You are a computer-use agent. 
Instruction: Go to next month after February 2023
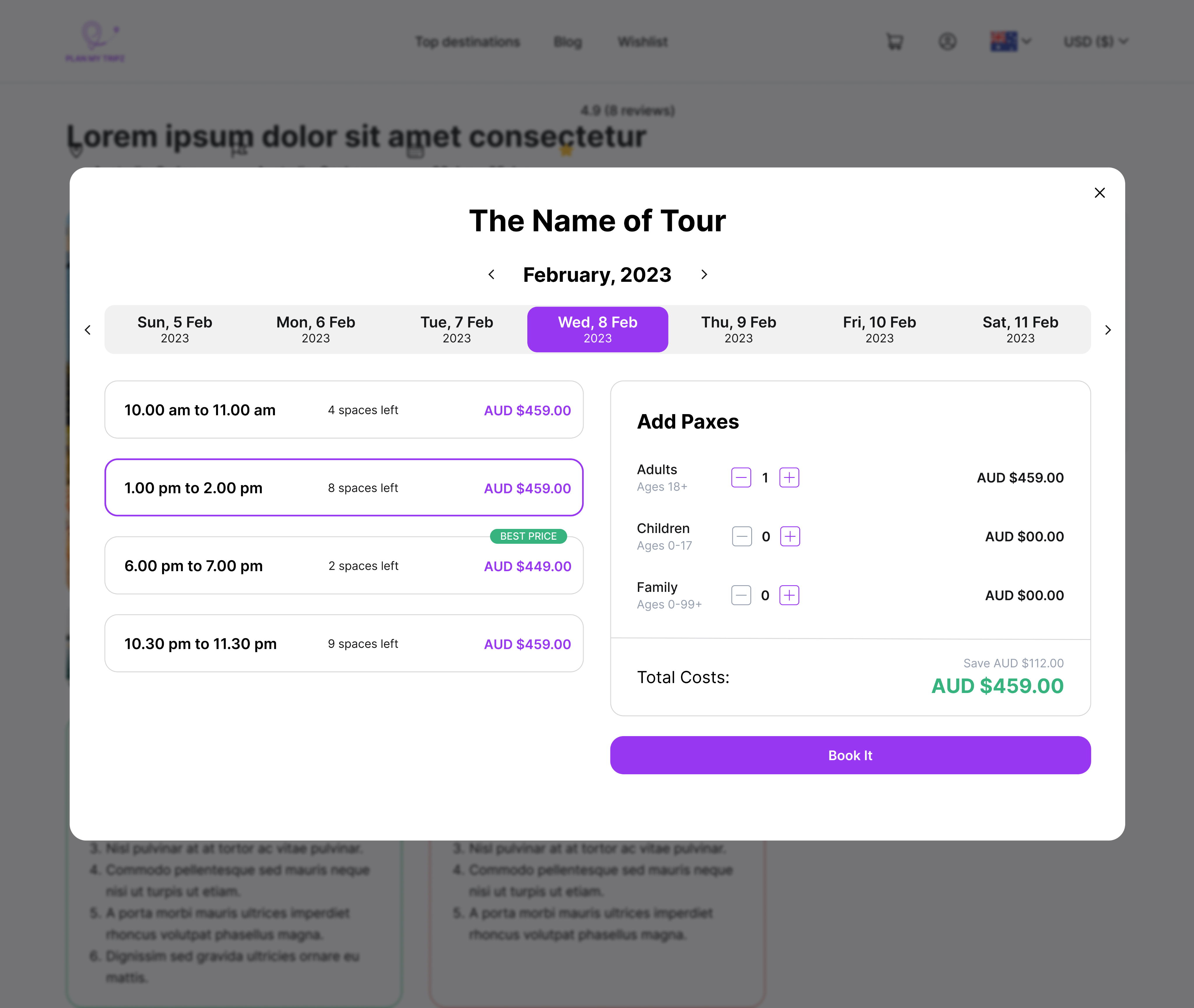[x=704, y=275]
